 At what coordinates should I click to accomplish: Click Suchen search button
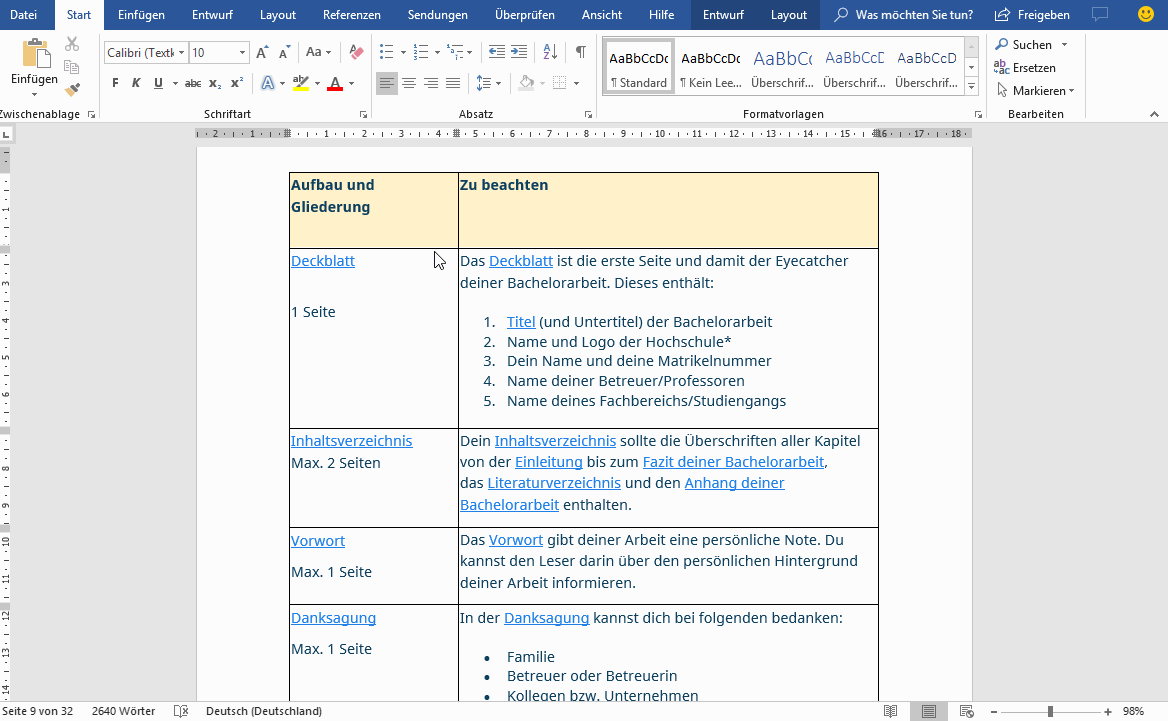(1024, 45)
